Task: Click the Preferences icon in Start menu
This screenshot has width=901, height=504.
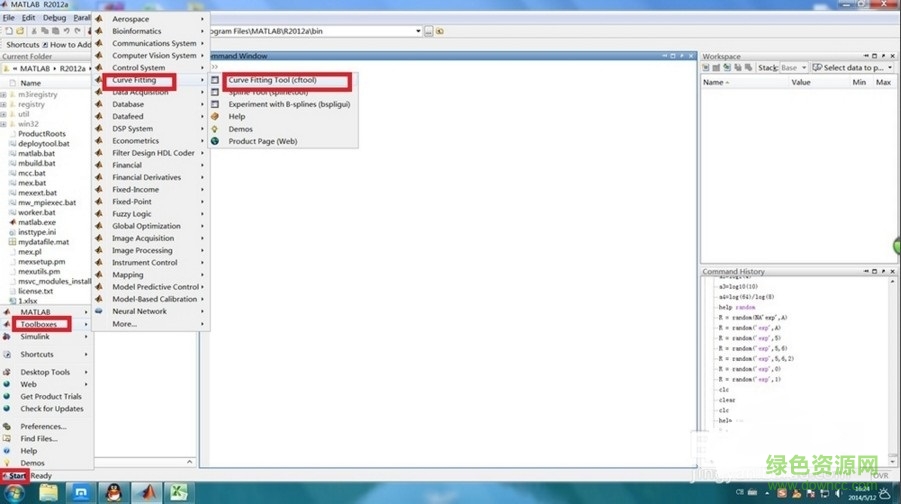Action: (7, 426)
